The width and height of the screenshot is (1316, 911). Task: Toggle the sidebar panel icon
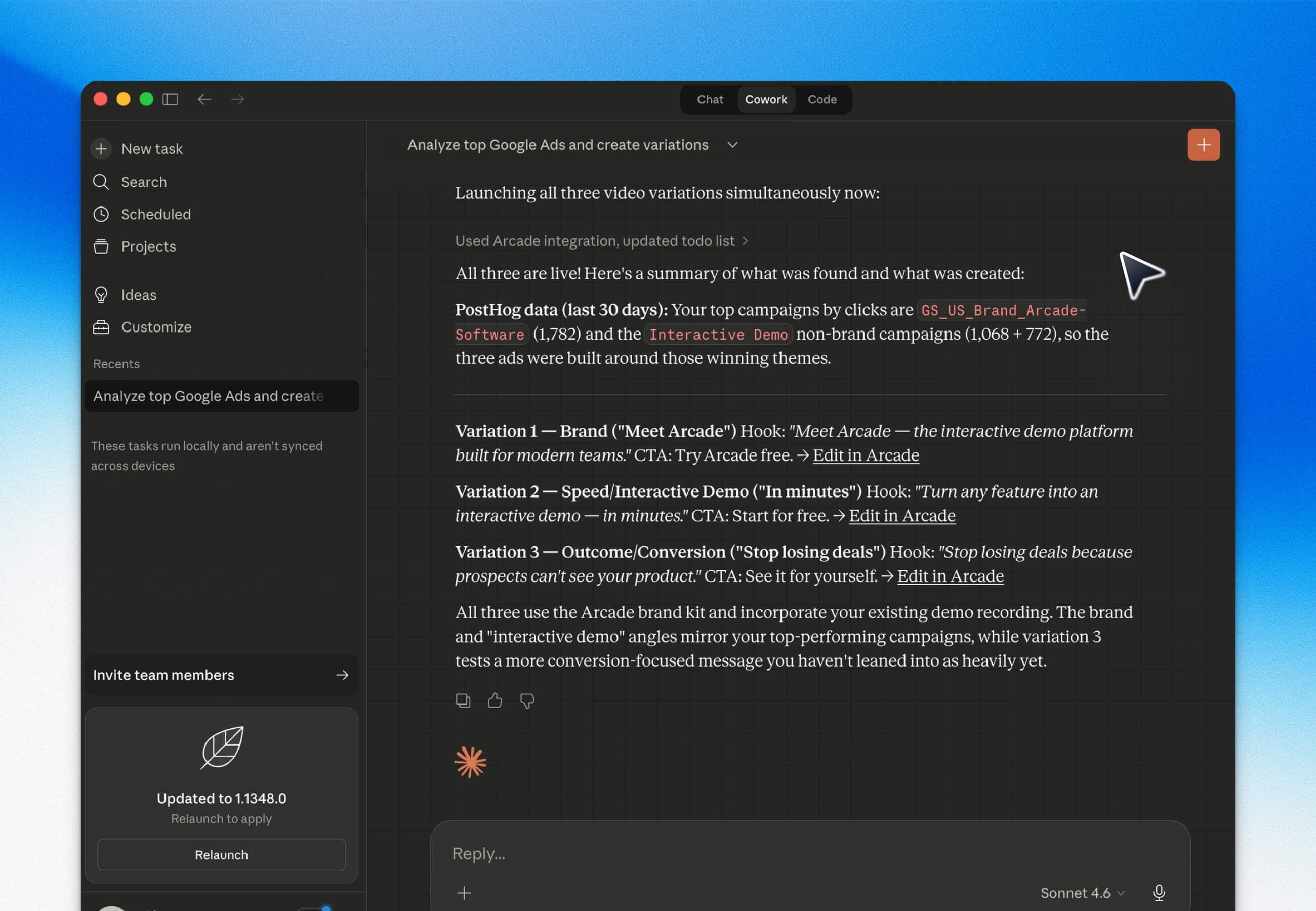point(170,99)
